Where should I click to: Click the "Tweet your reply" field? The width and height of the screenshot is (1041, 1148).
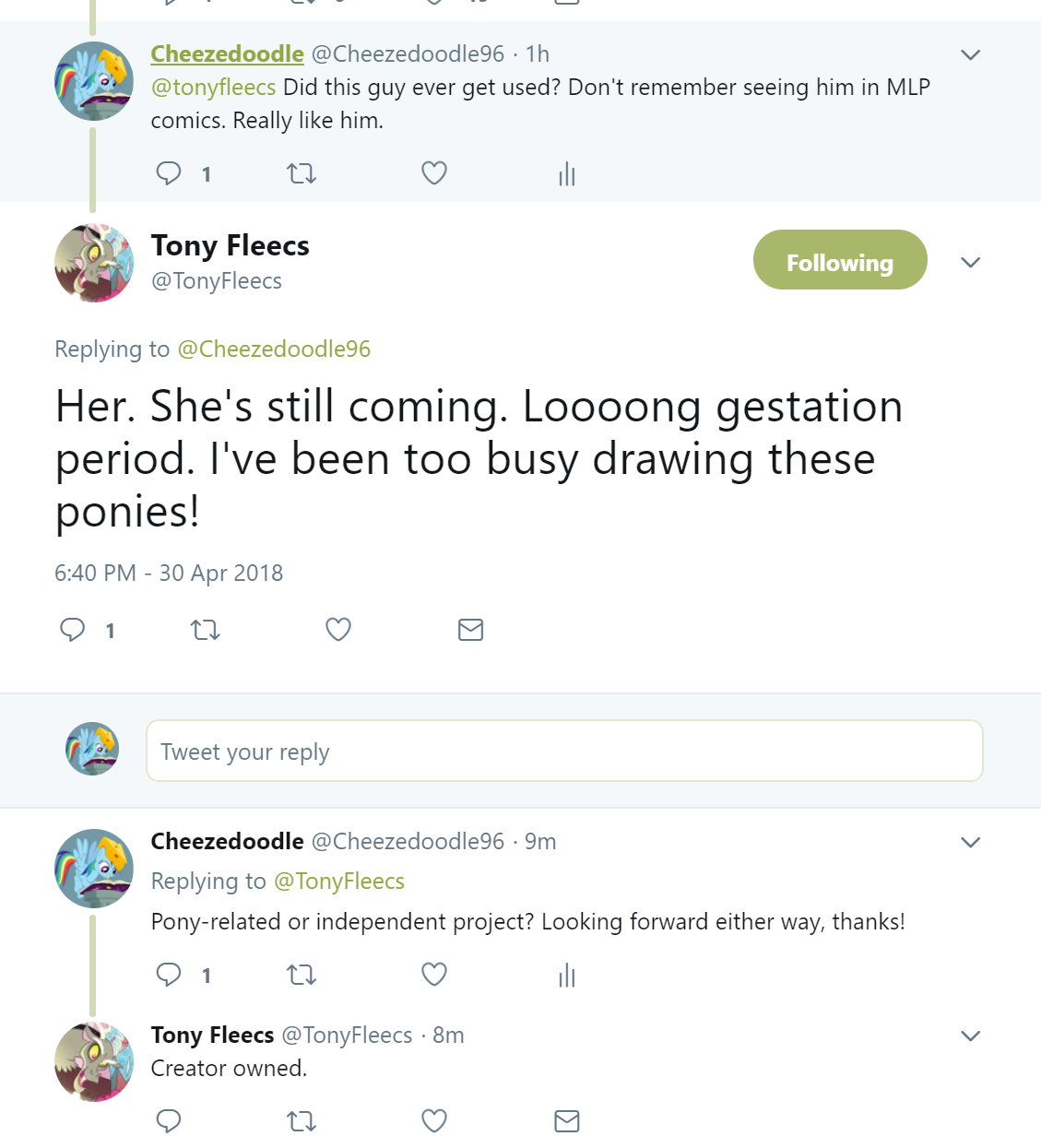coord(564,752)
